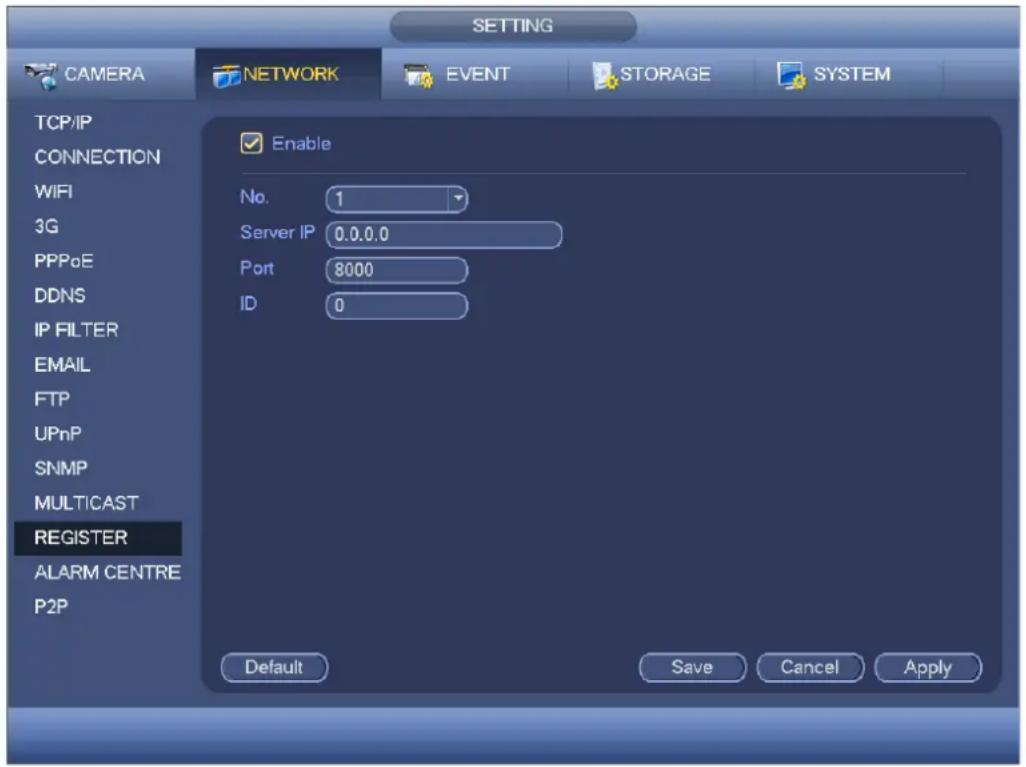
Task: Switch to the EVENT tab label
Action: (x=478, y=74)
